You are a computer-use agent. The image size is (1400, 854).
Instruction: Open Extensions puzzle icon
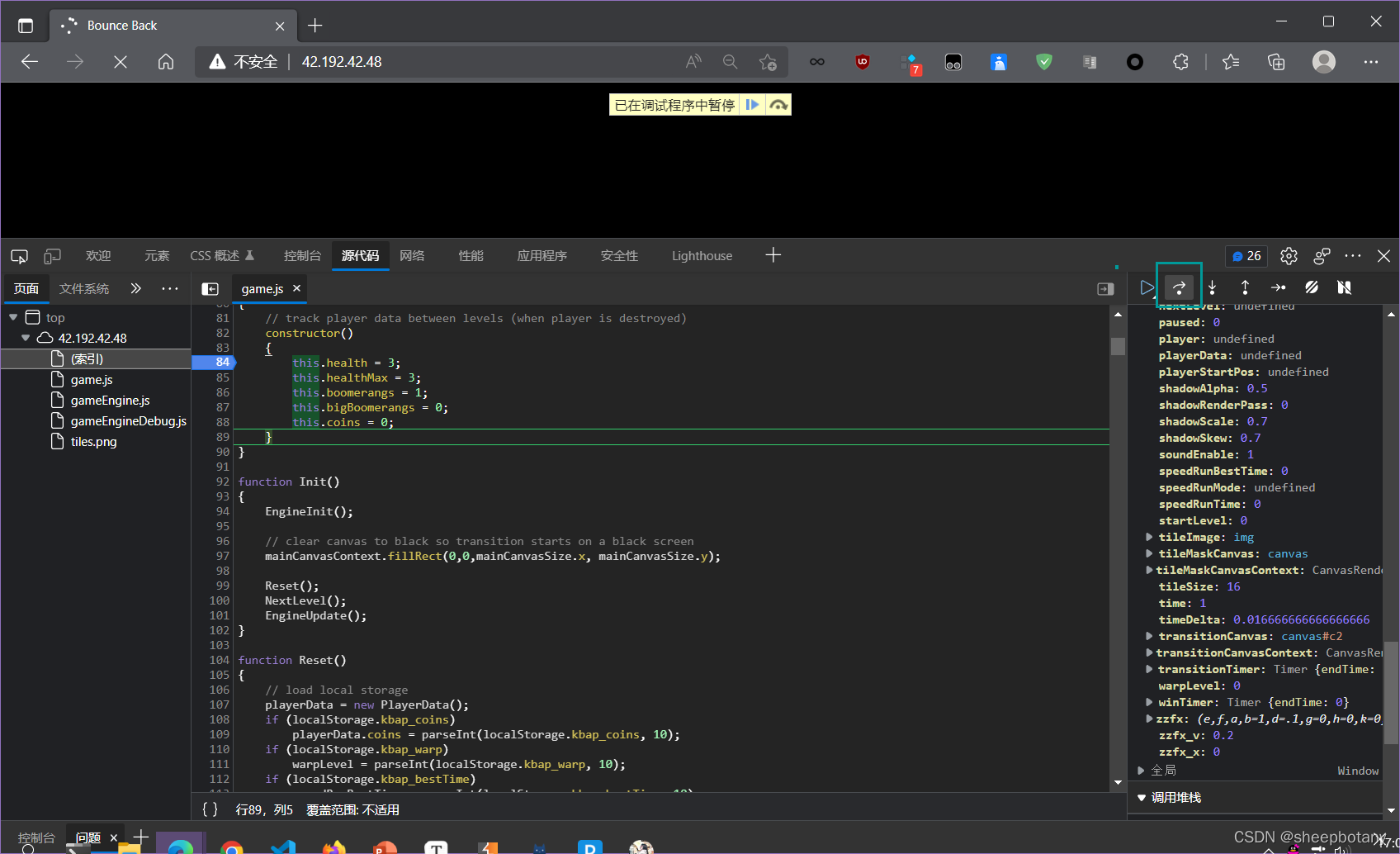point(1180,62)
